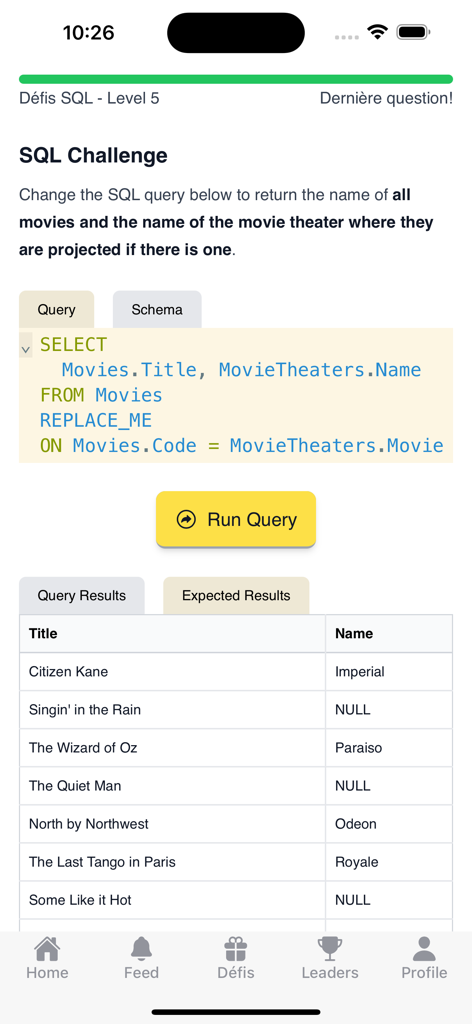Switch to the Query tab
Image resolution: width=472 pixels, height=1024 pixels.
click(x=56, y=310)
